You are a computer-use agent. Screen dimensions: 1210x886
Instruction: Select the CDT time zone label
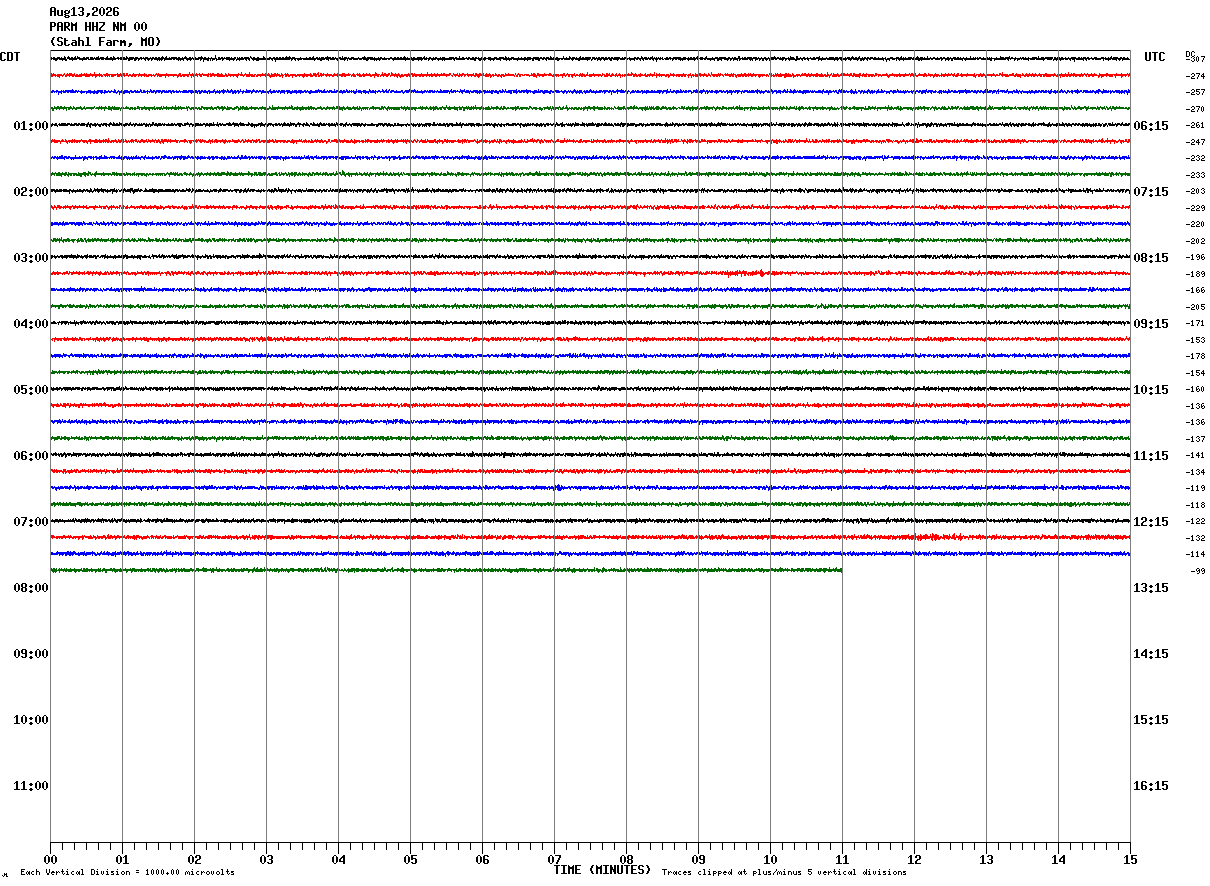(x=10, y=57)
